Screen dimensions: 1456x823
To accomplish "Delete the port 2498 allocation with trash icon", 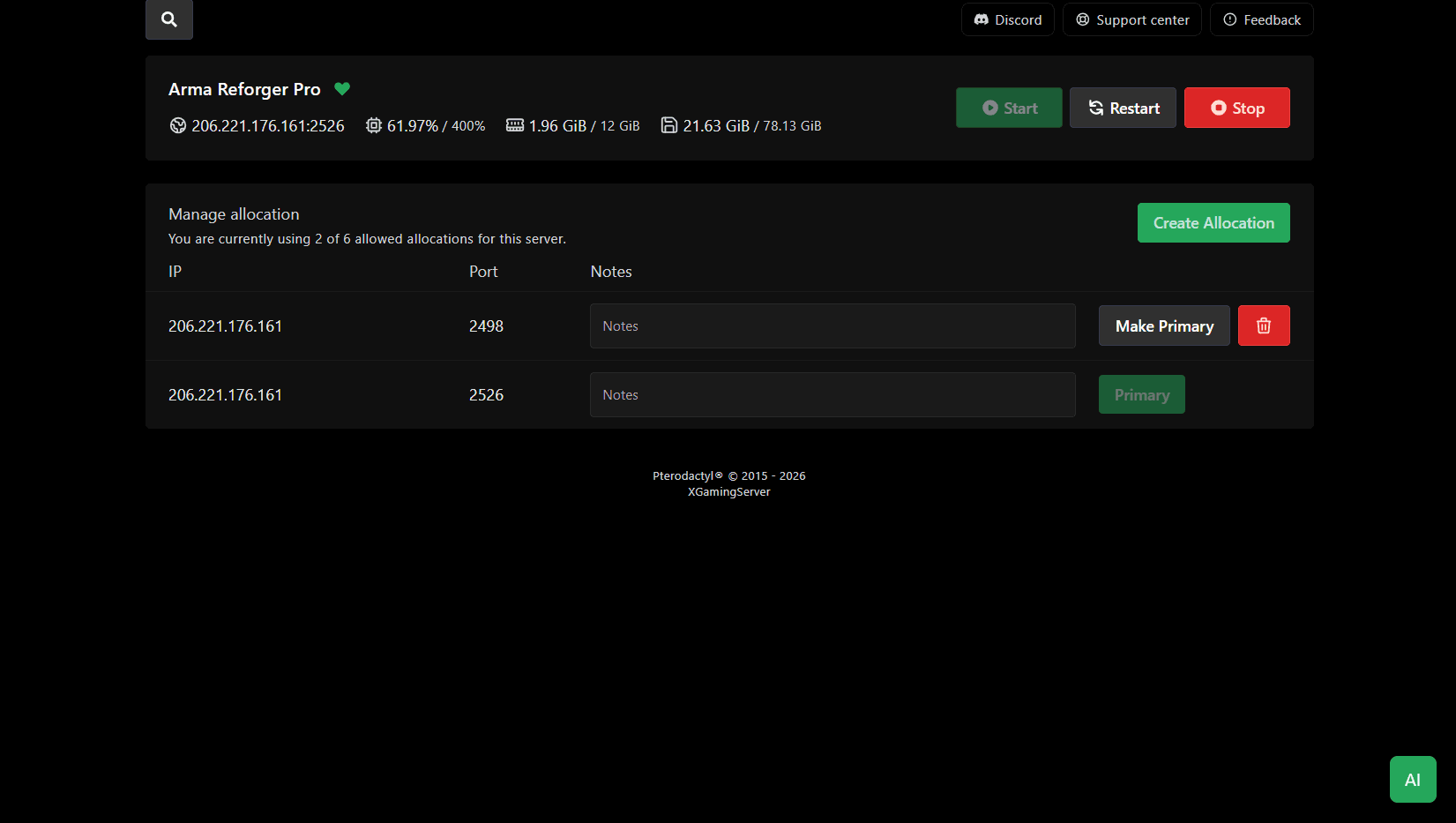I will pyautogui.click(x=1264, y=325).
